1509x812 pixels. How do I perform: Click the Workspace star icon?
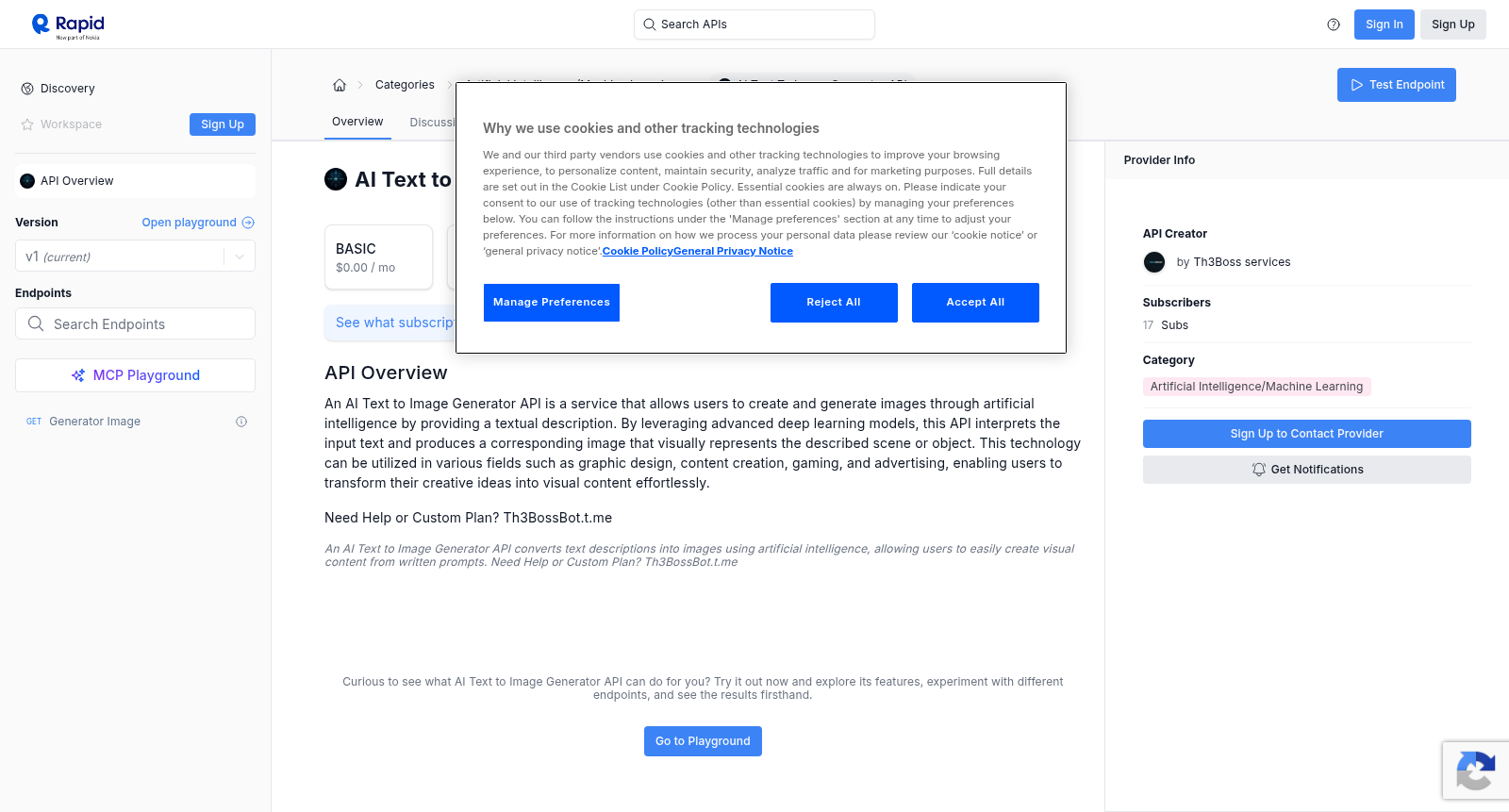27,124
